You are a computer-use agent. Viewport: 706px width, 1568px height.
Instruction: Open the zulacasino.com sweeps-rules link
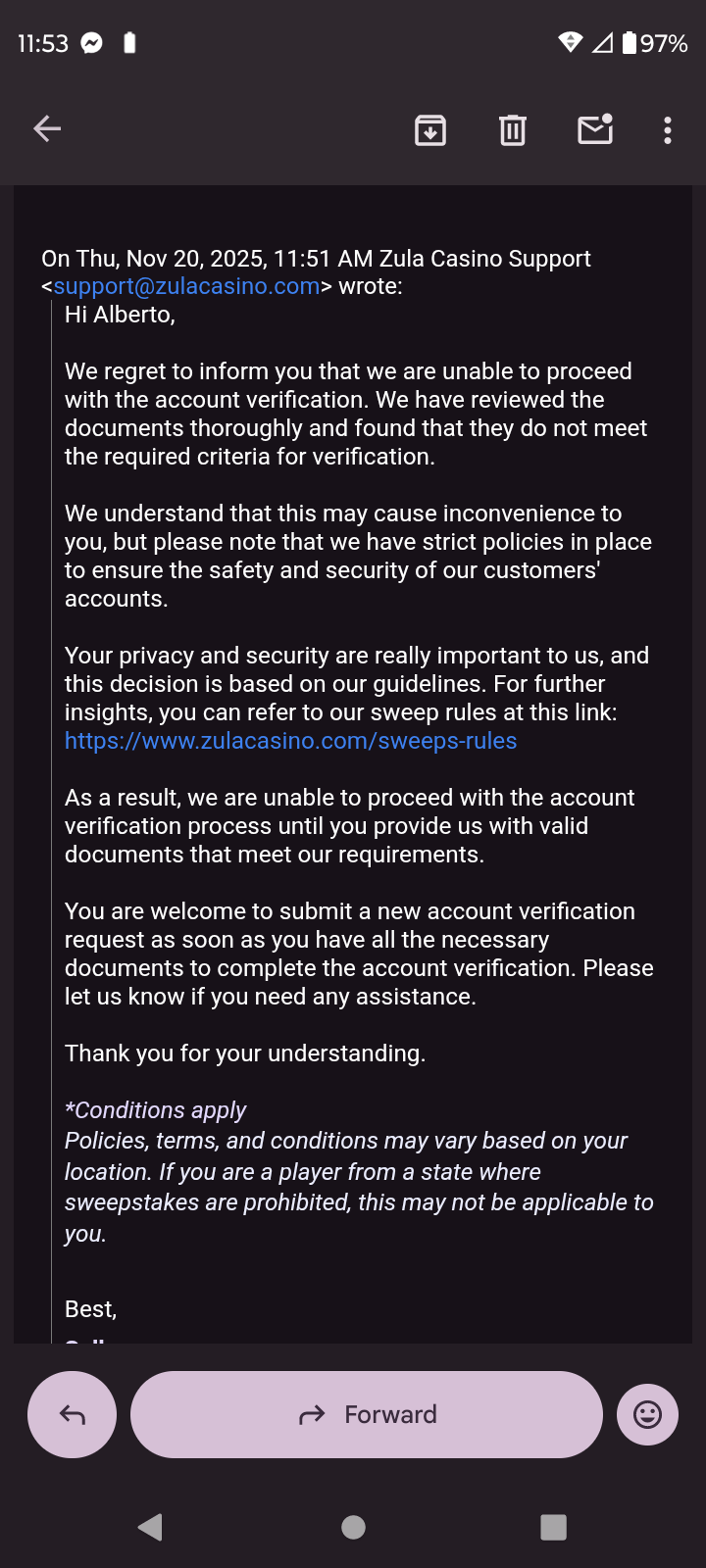pos(290,741)
